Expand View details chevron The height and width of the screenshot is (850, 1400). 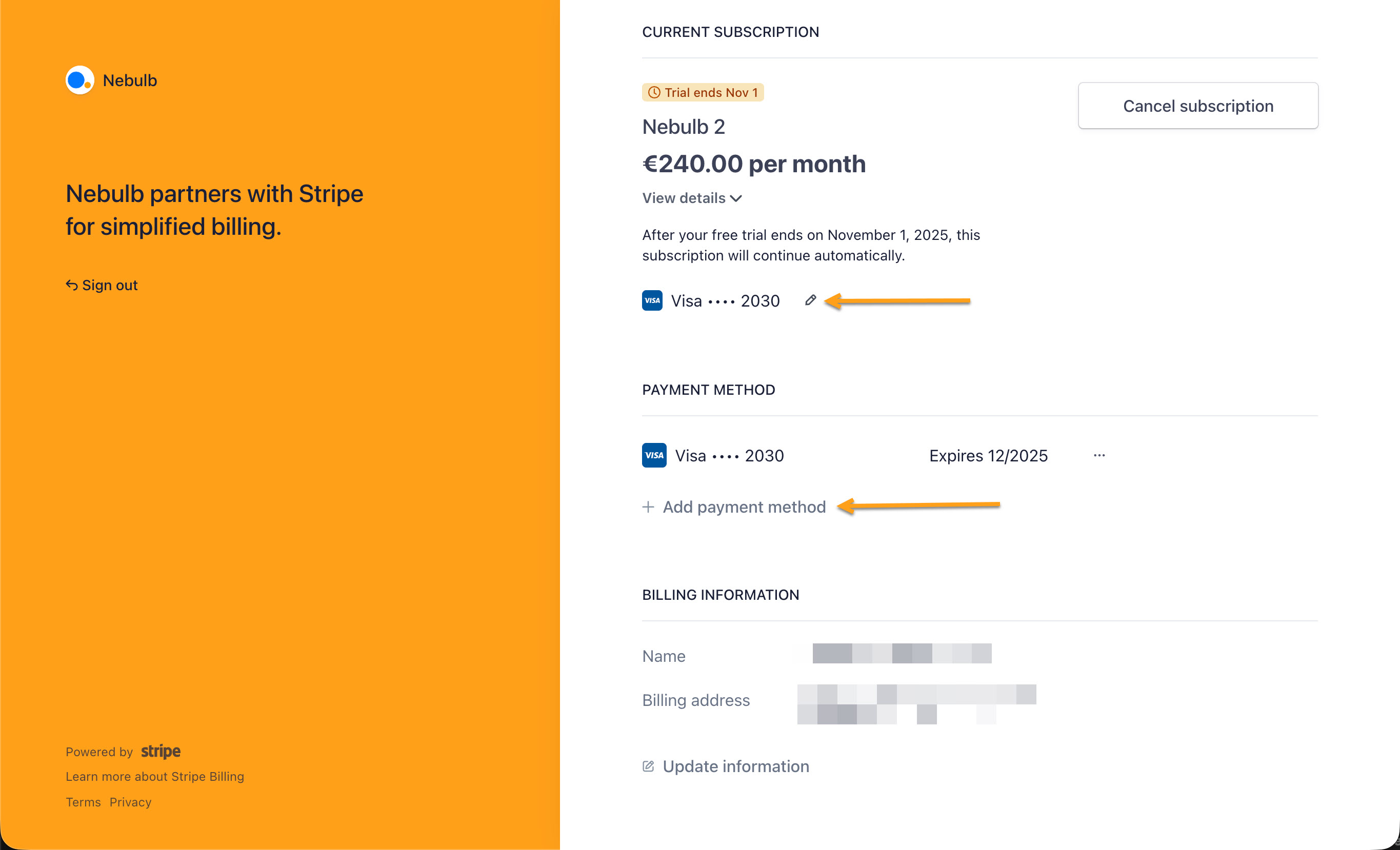click(x=736, y=198)
